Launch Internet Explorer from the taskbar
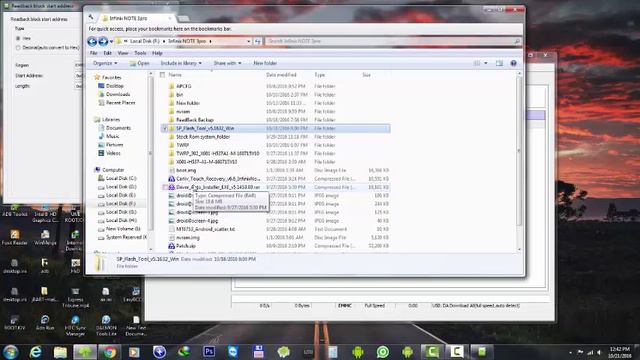 [x=36, y=352]
